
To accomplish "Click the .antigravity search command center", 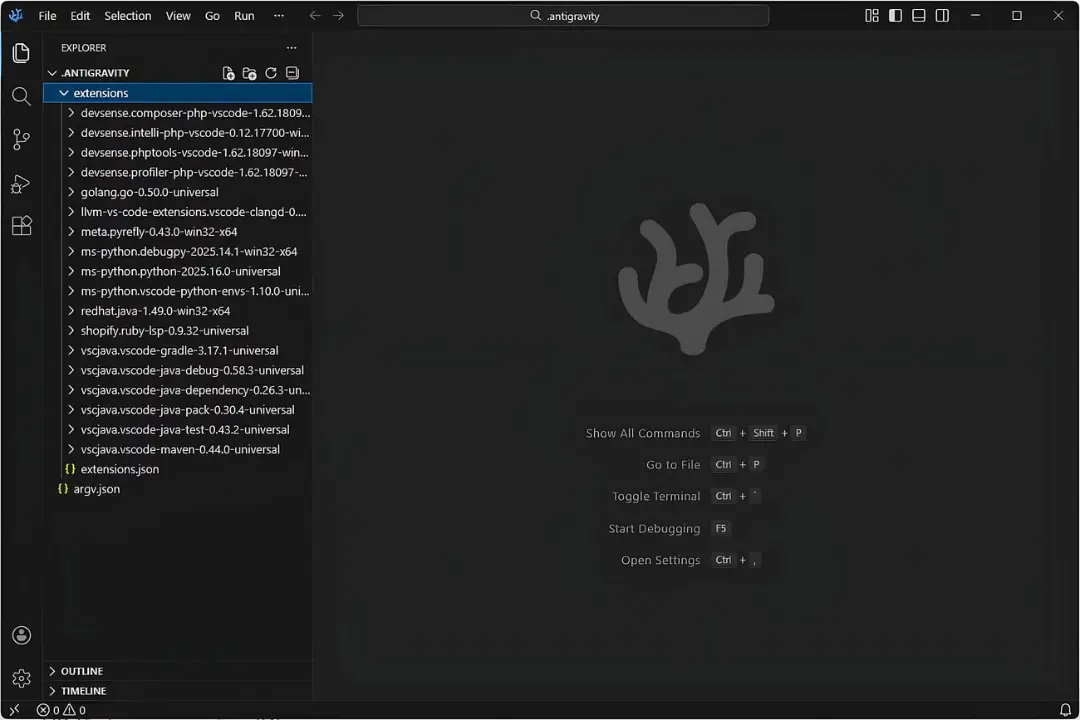I will (563, 15).
